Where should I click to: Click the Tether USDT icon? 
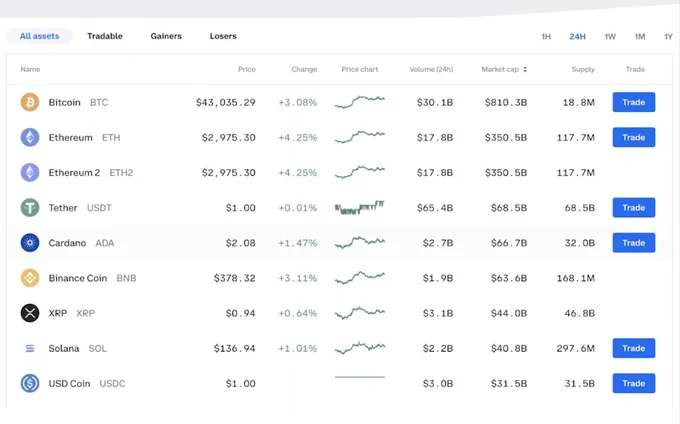click(x=30, y=208)
